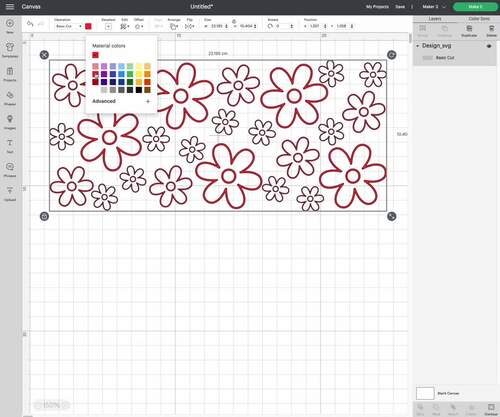Open the Edit dropdown in the toolbar

click(125, 26)
